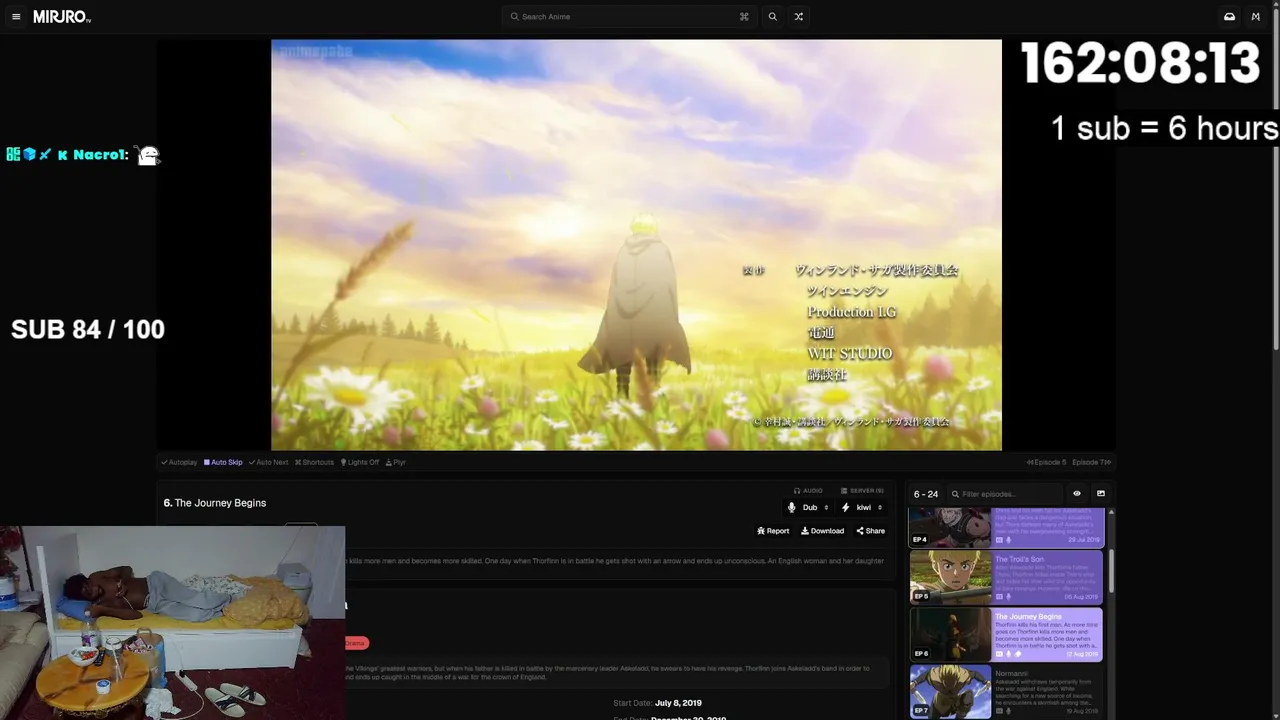Show the keyboard Shortcuts
The image size is (1280, 720).
tap(314, 462)
